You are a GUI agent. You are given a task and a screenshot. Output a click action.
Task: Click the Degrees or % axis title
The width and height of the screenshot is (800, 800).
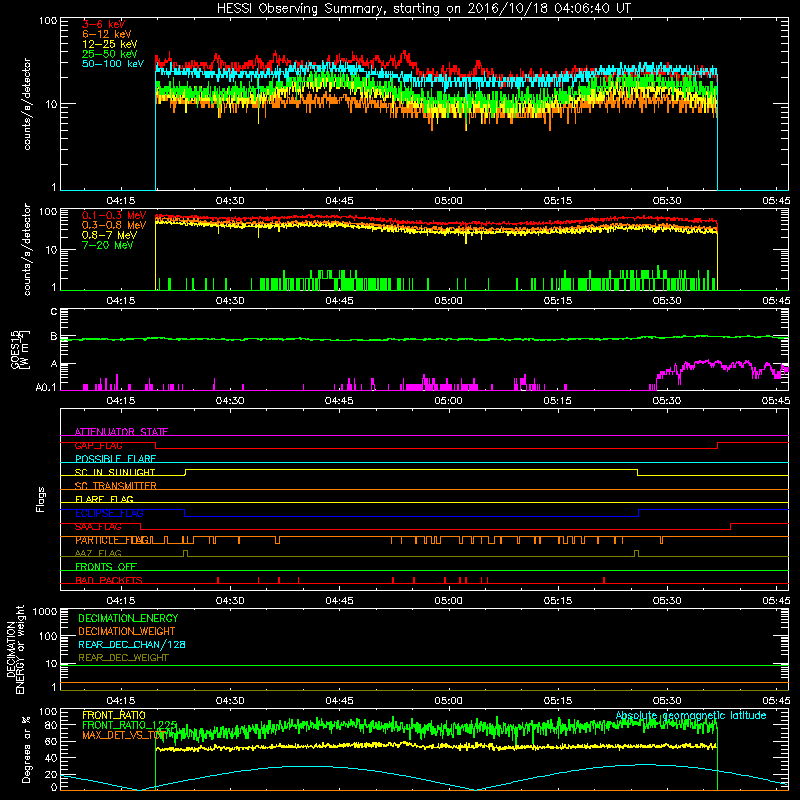pyautogui.click(x=26, y=749)
